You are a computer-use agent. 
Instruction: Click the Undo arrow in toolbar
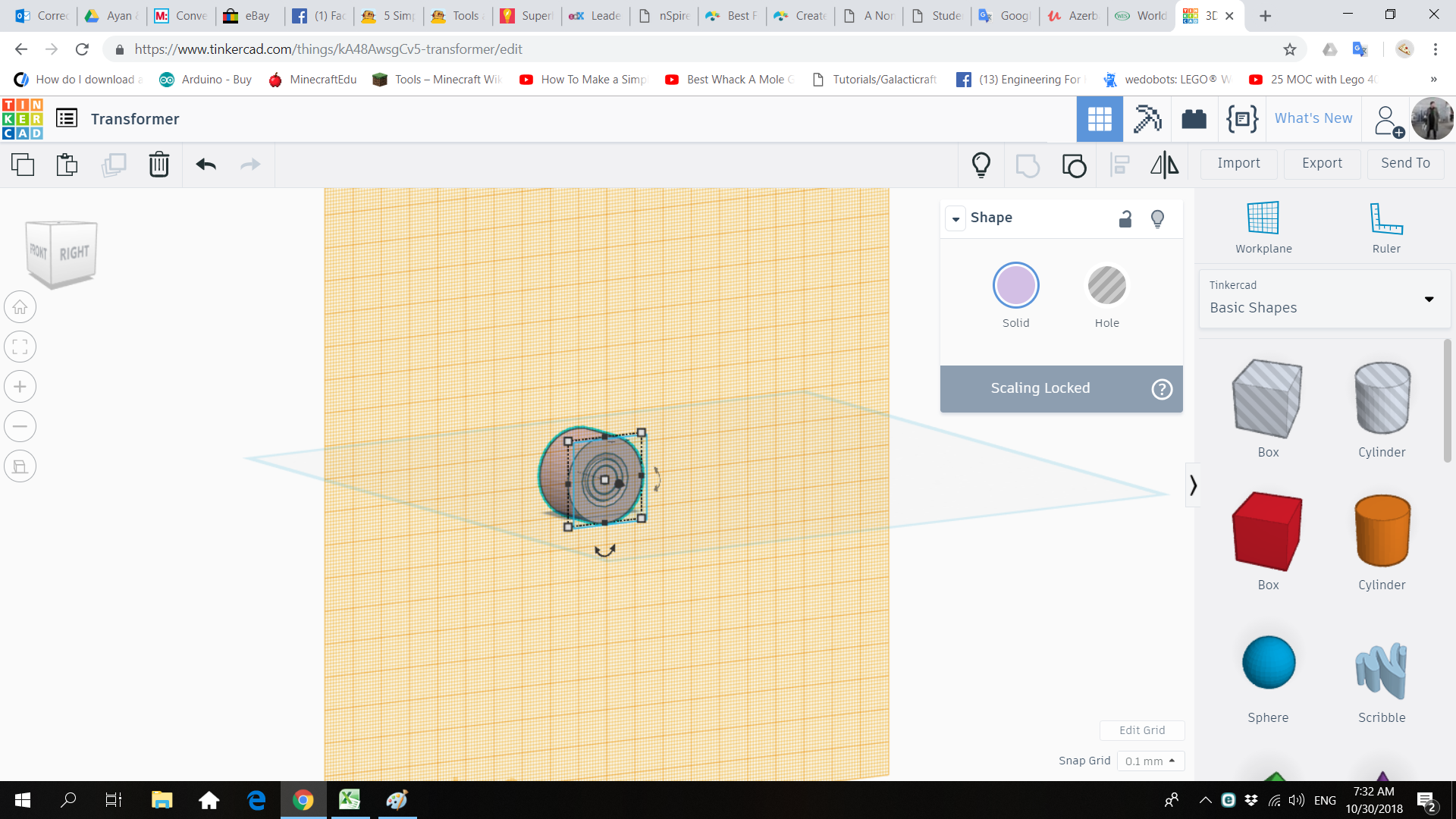pos(206,164)
